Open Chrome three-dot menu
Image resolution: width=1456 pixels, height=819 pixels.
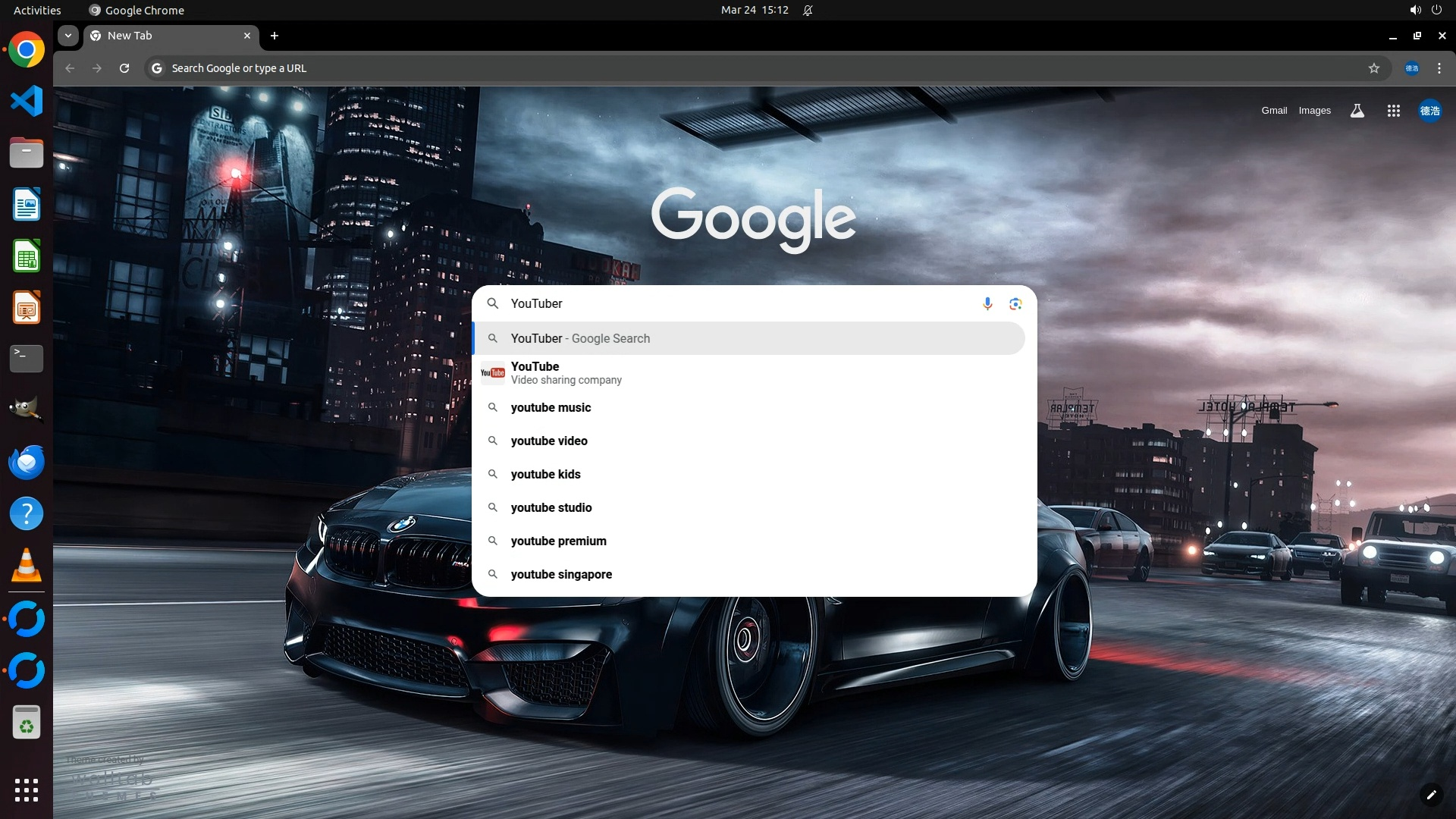click(1439, 68)
